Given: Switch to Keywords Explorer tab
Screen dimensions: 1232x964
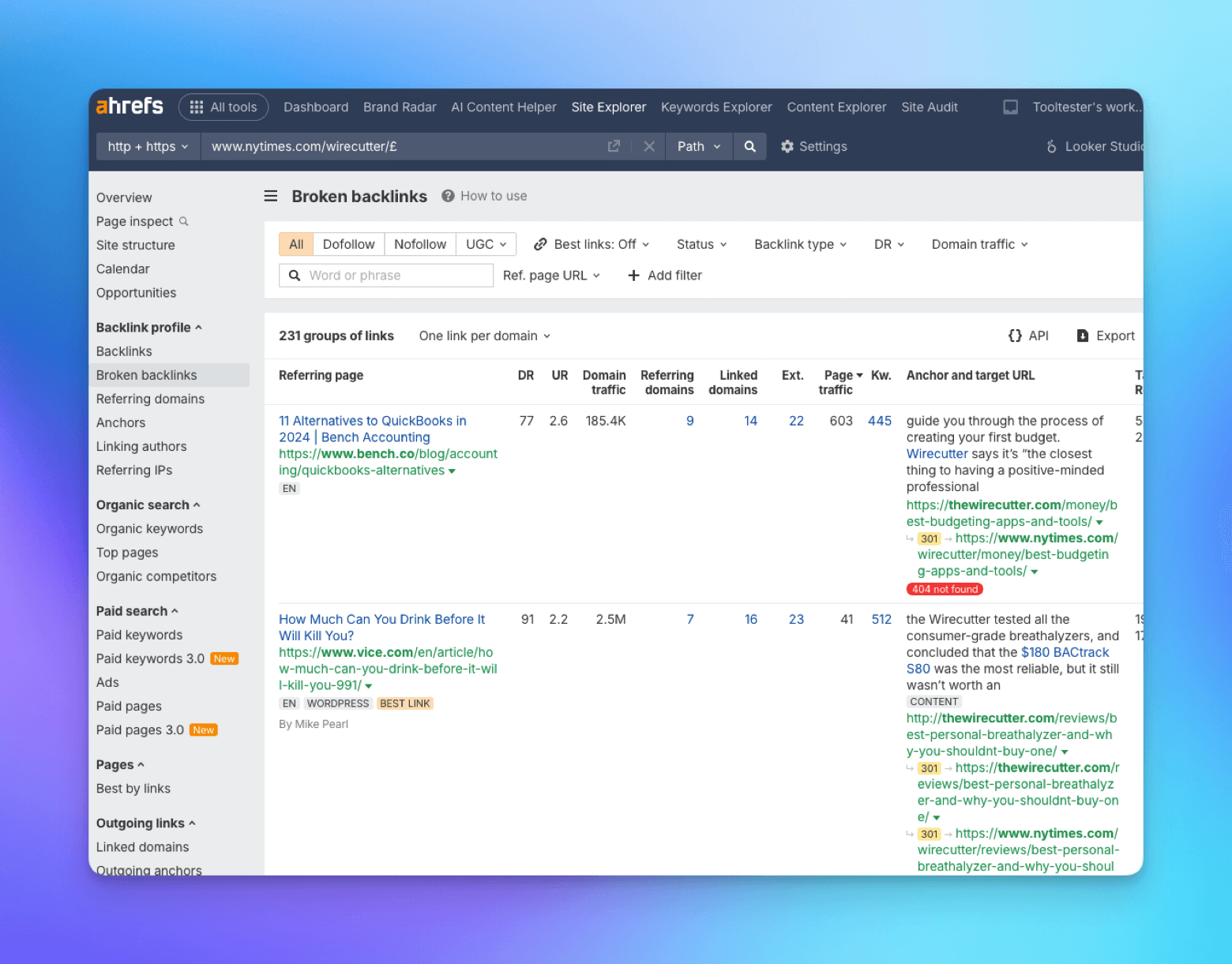Looking at the screenshot, I should 716,107.
